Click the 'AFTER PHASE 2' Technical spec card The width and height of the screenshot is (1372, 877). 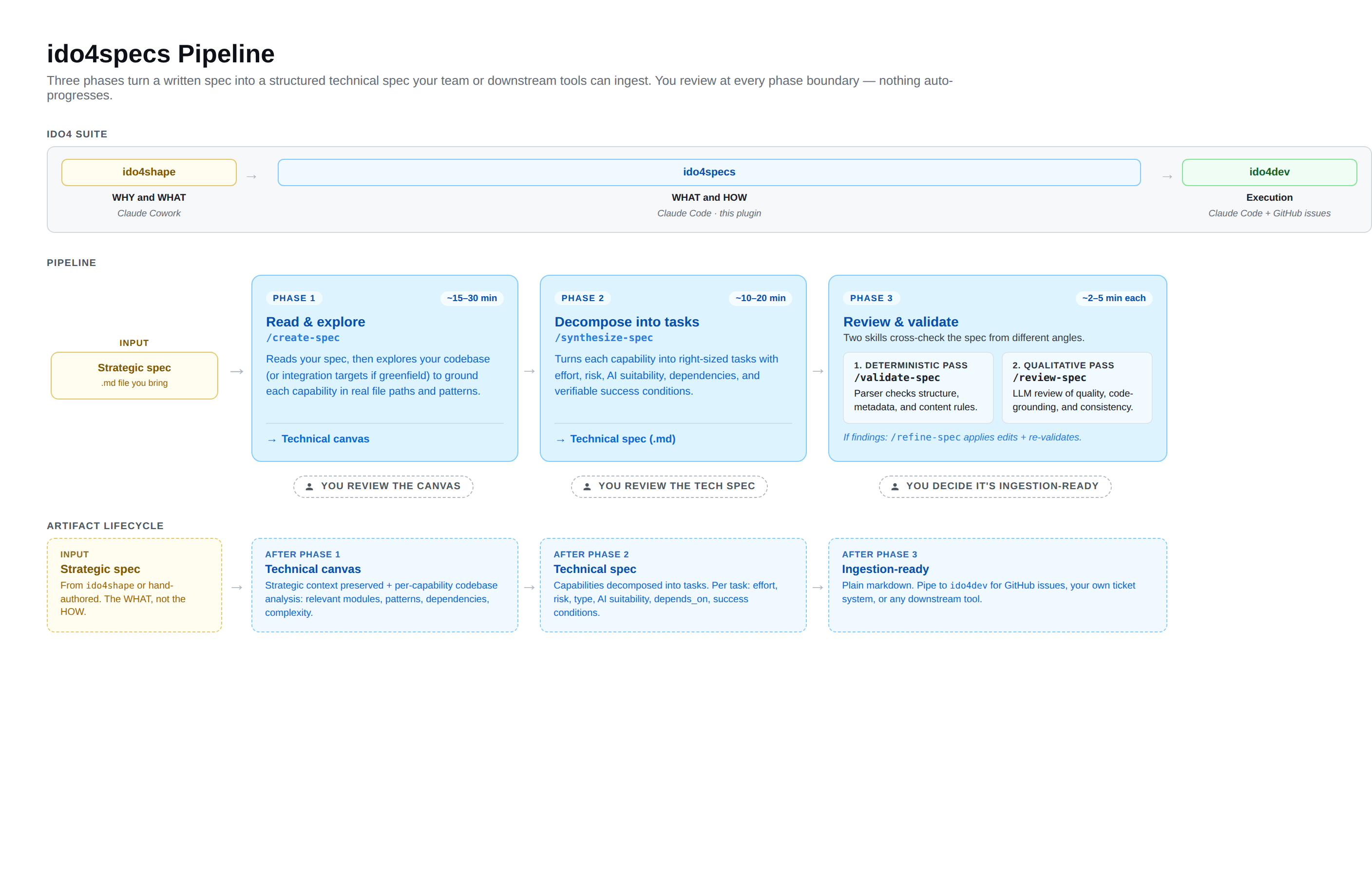[673, 585]
